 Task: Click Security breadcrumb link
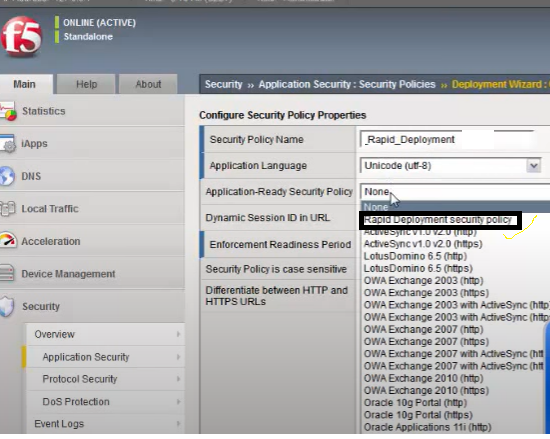(x=223, y=84)
